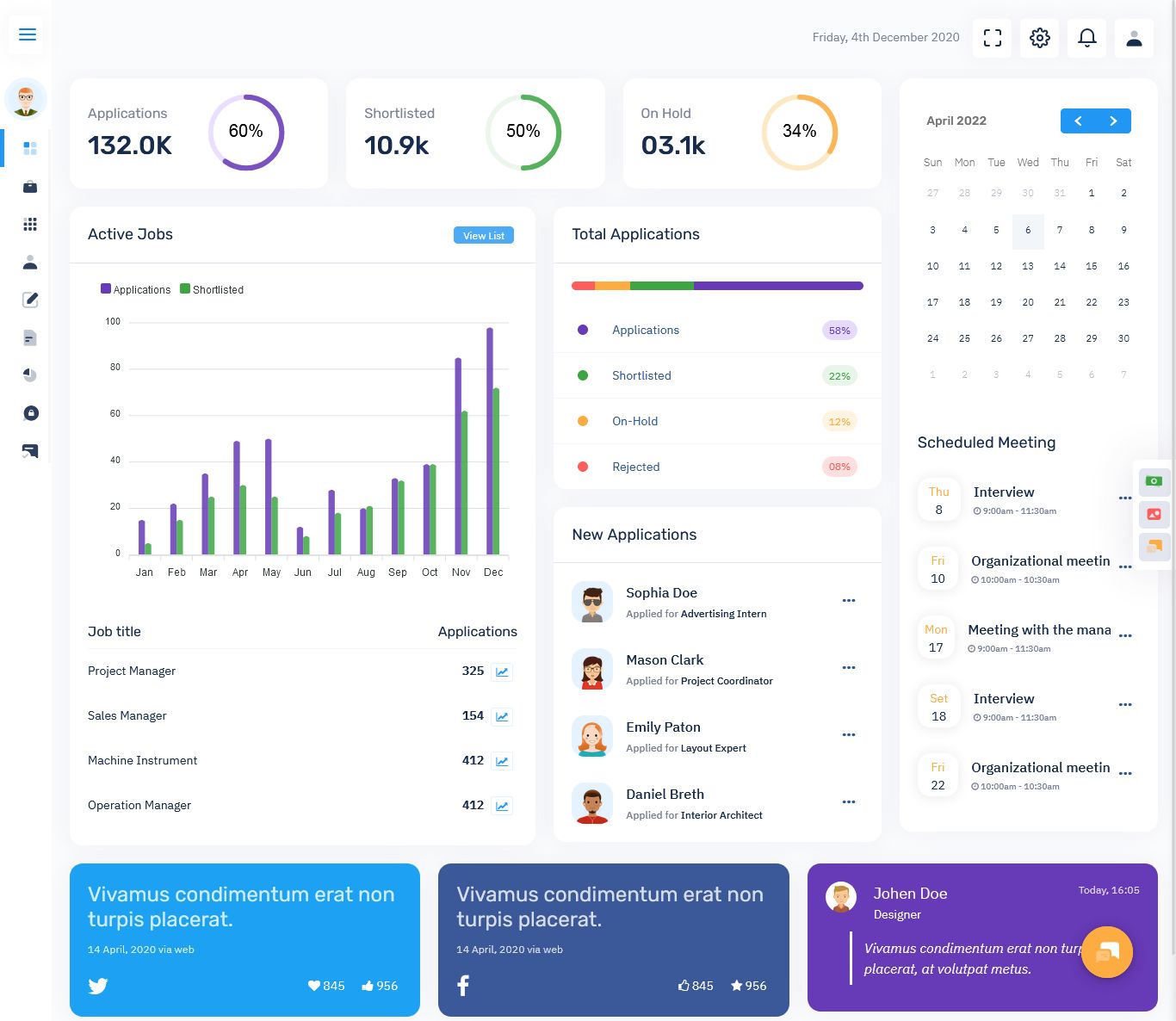This screenshot has height=1021, width=1176.
Task: Click the 34% On Hold progress ring
Action: [x=800, y=132]
